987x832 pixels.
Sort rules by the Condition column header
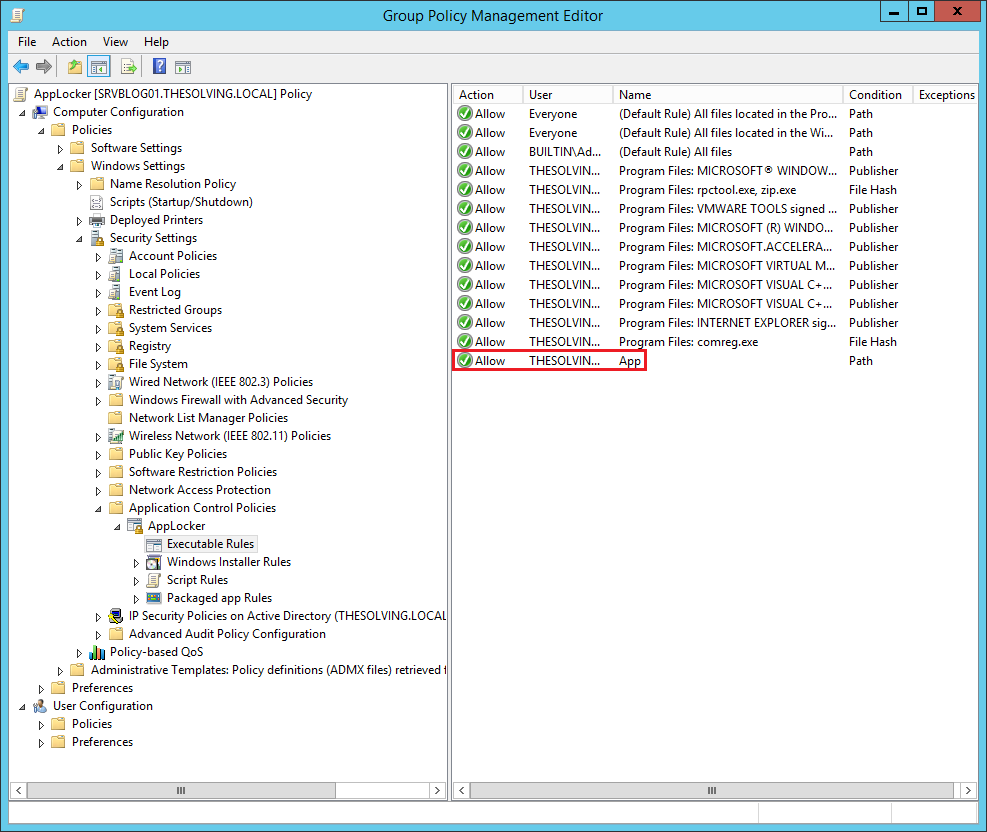(x=877, y=94)
